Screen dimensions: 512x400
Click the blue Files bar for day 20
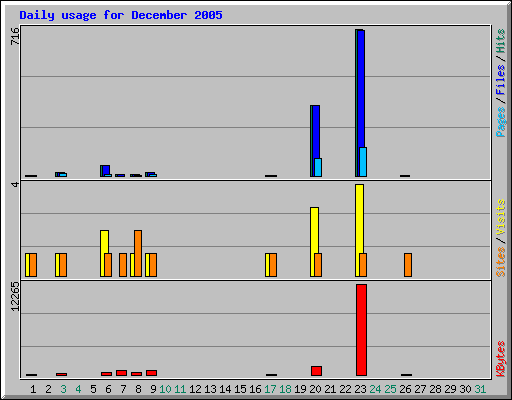(316, 132)
